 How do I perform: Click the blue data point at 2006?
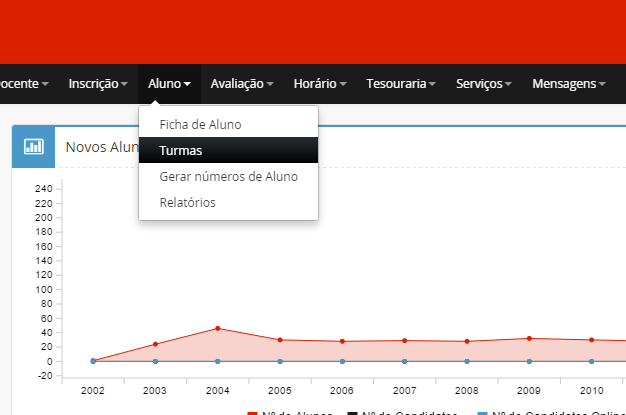[x=342, y=361]
